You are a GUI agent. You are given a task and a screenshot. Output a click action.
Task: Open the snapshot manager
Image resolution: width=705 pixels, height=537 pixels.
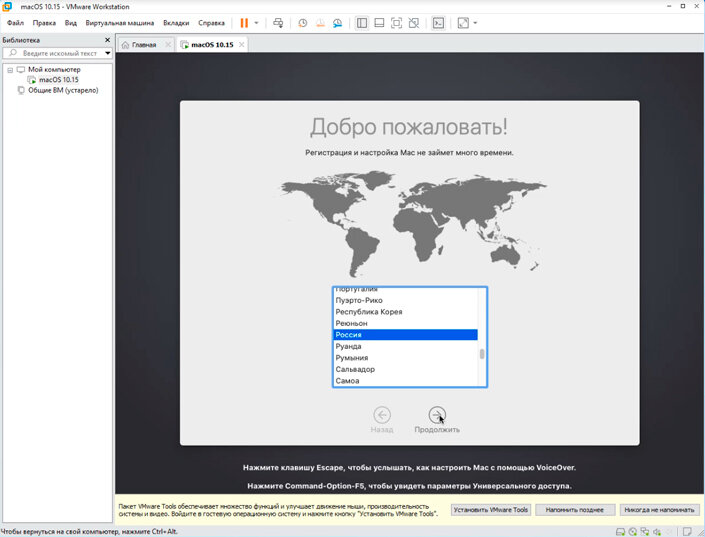(338, 23)
